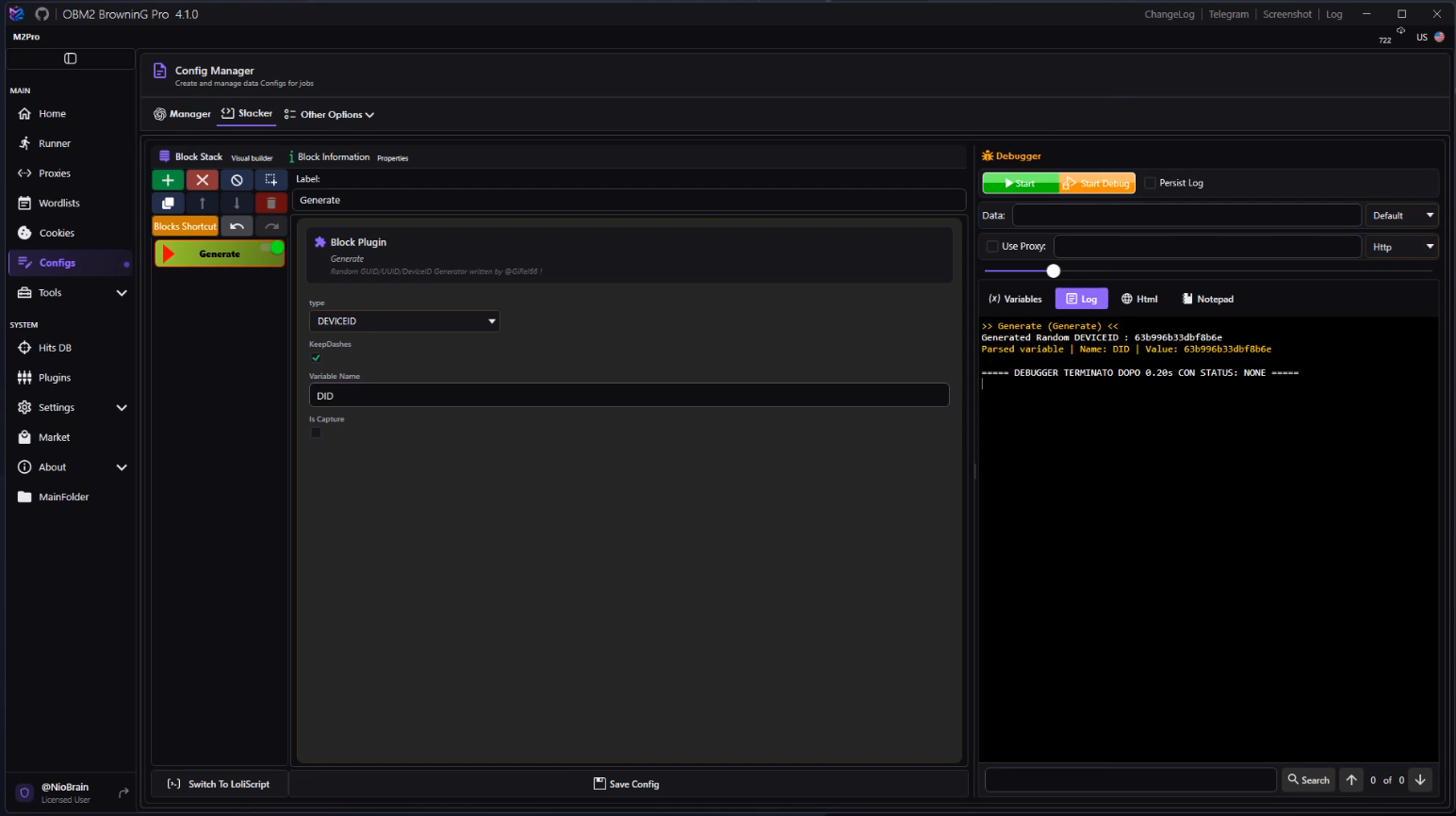The width and height of the screenshot is (1456, 816).
Task: Open the Runner page
Action: [70, 144]
